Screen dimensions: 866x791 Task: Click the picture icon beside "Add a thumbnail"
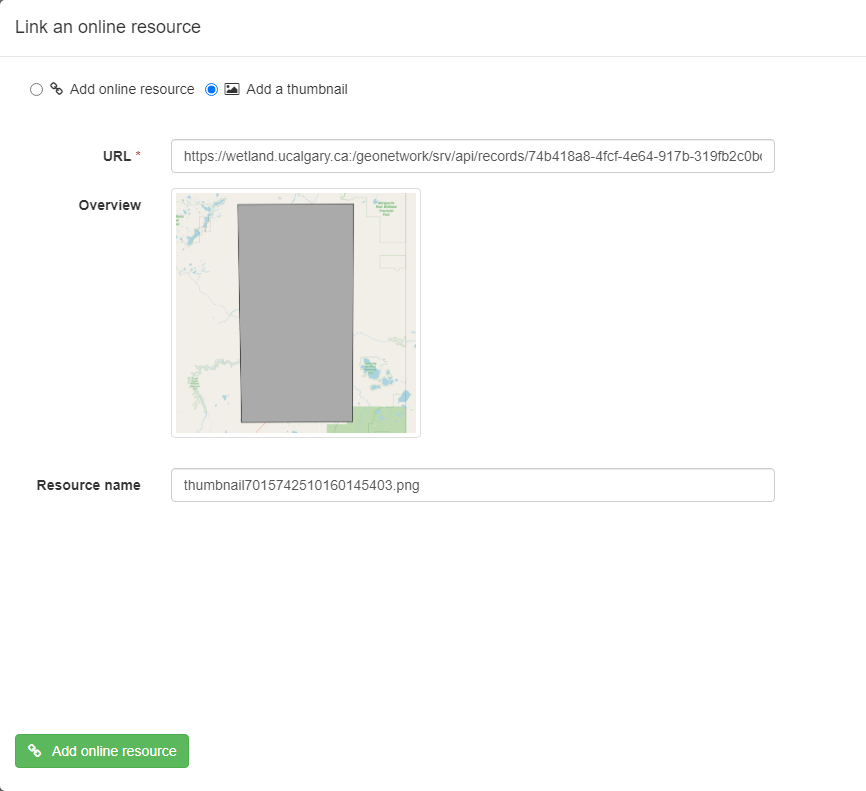(x=232, y=89)
